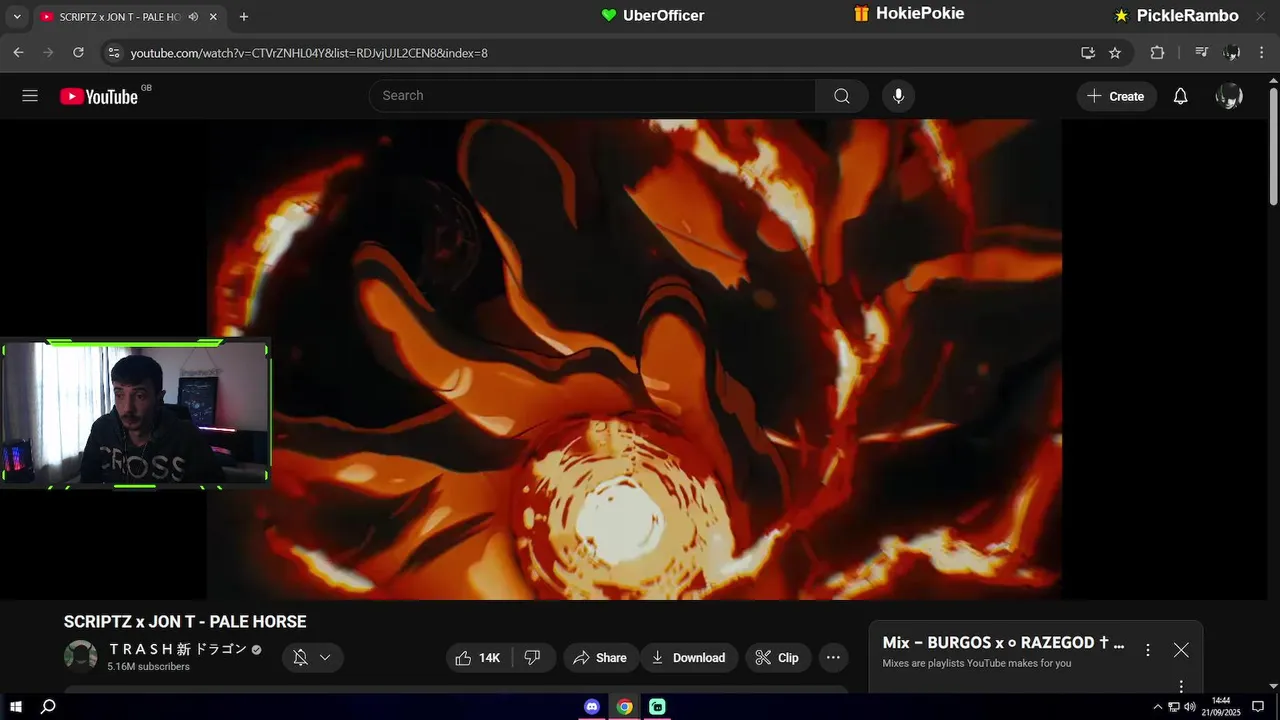Go back with the browser back arrow
Screen dimensions: 1280x720
coord(18,53)
